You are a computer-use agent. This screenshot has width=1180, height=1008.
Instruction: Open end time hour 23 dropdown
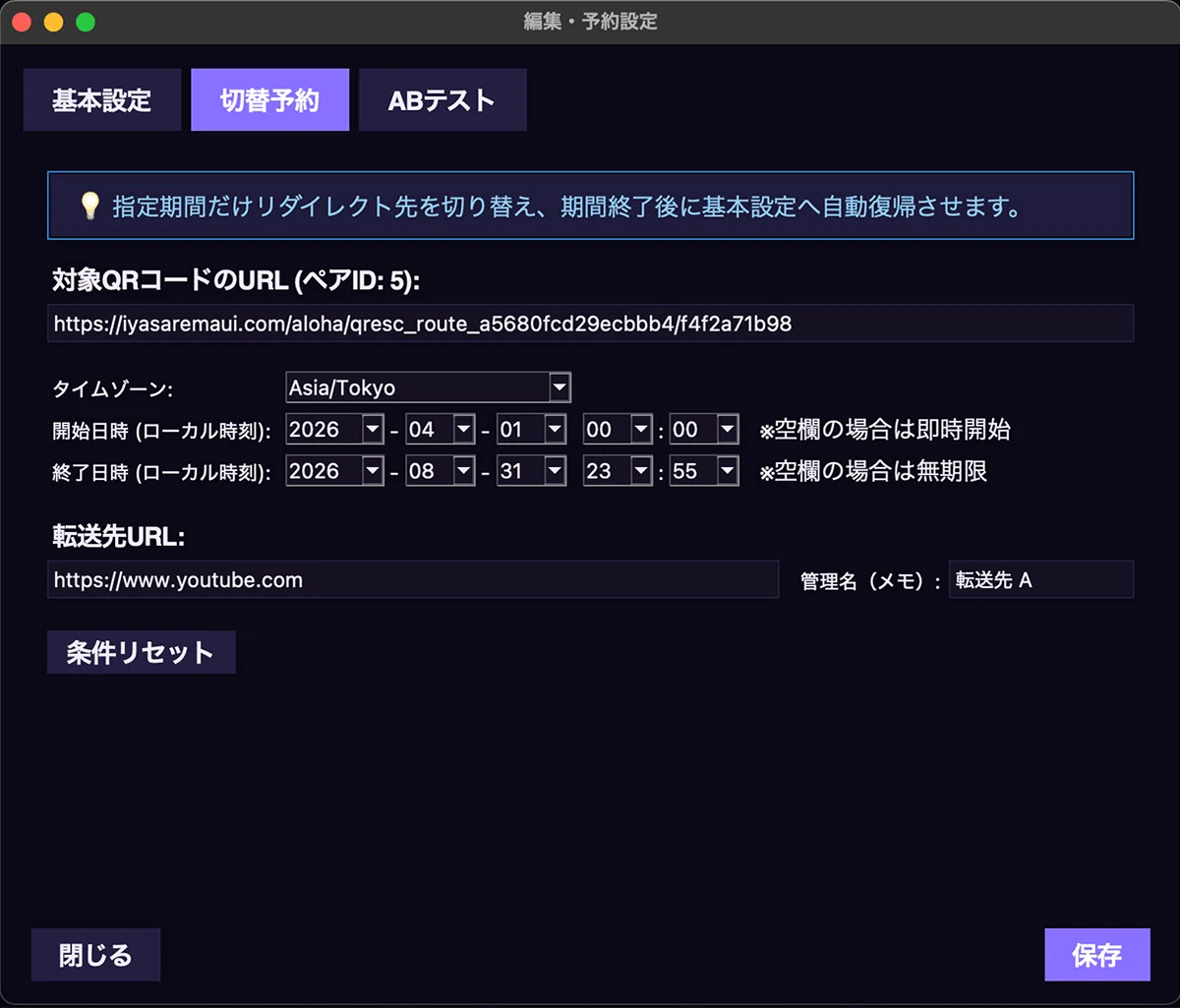[x=618, y=471]
